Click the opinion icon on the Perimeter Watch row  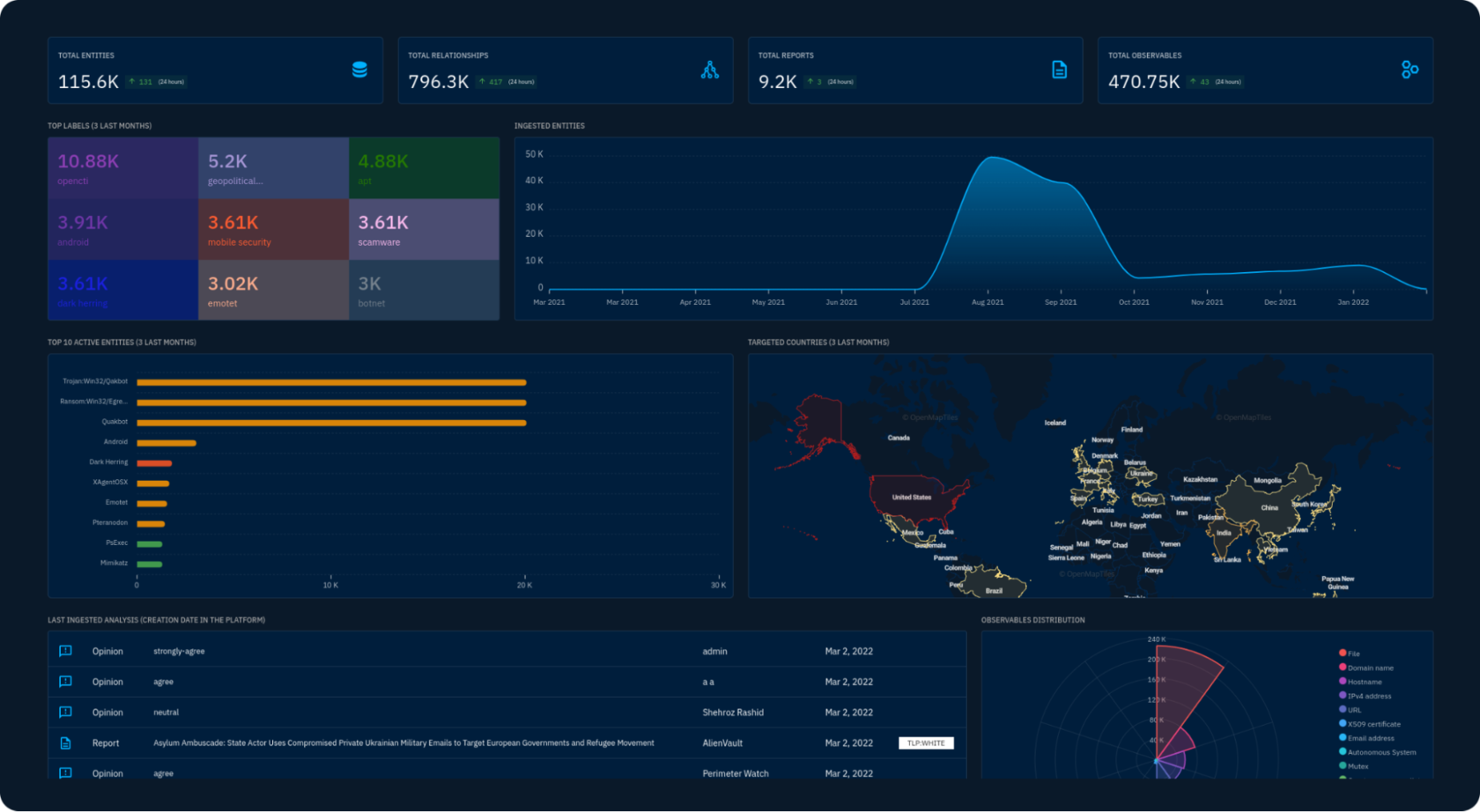point(64,773)
